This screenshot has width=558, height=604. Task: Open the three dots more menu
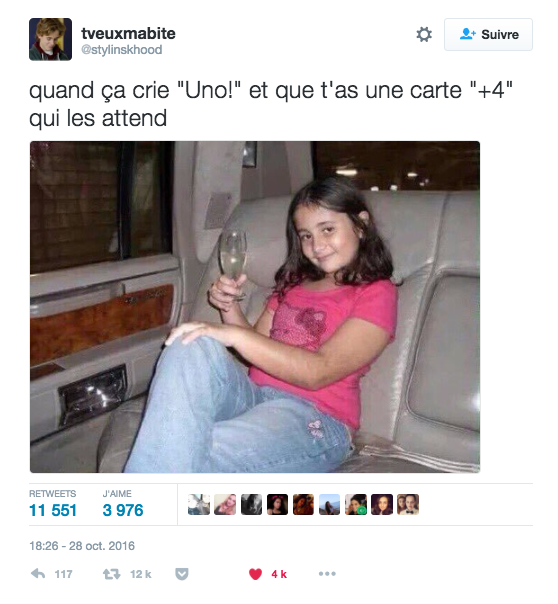327,574
